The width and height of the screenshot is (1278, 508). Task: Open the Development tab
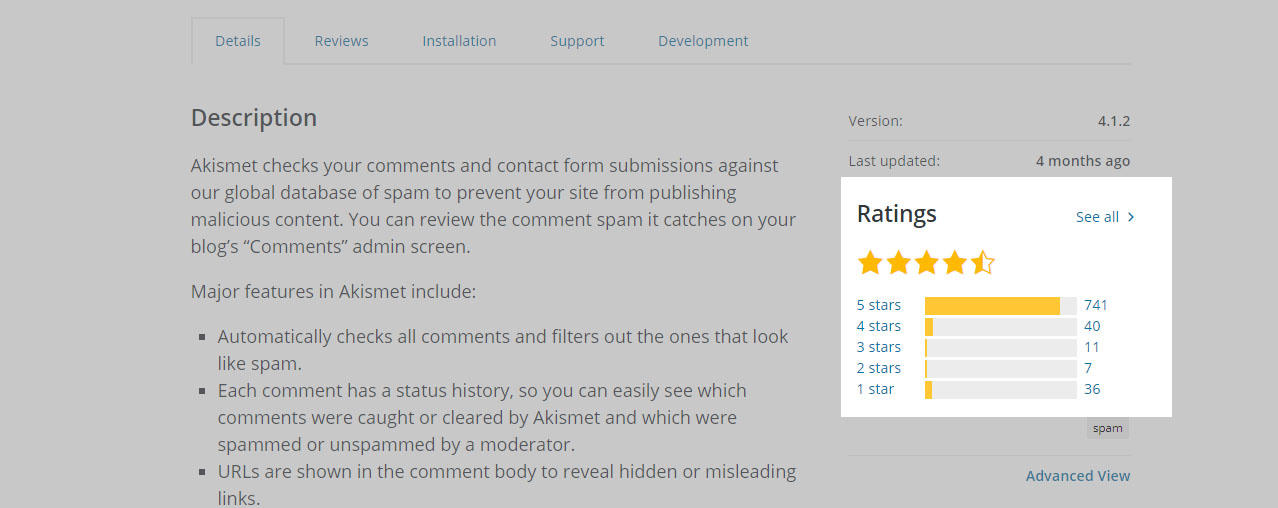[703, 41]
